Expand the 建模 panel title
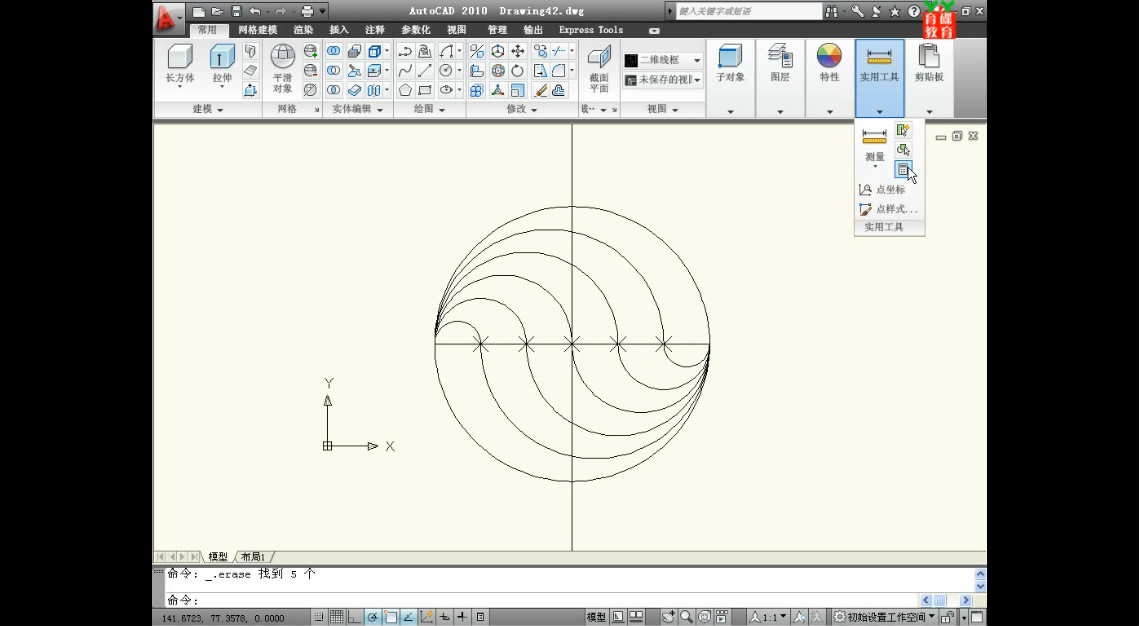1139x626 pixels. 208,109
